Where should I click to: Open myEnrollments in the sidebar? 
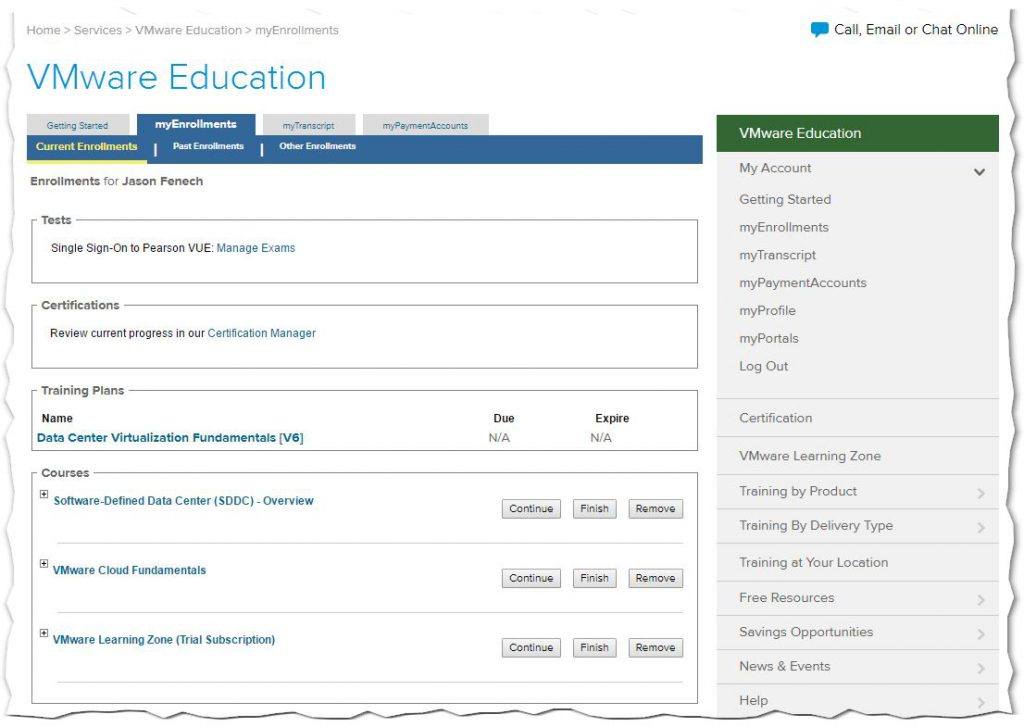[x=784, y=227]
